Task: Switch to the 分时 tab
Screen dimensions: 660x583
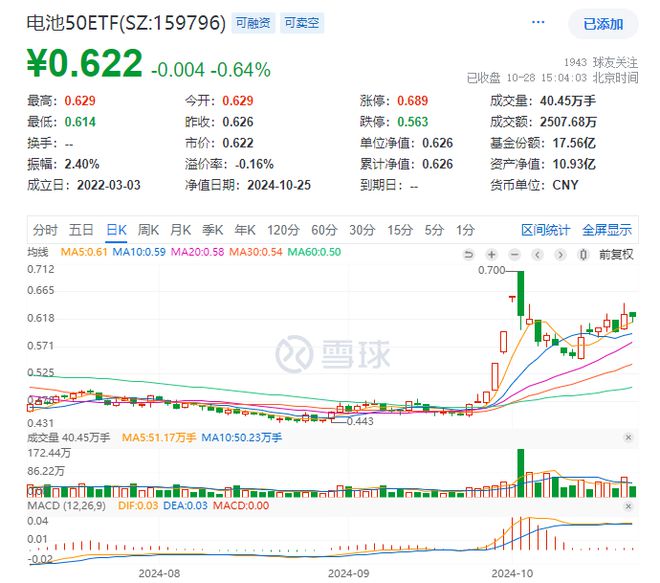Action: [x=45, y=230]
